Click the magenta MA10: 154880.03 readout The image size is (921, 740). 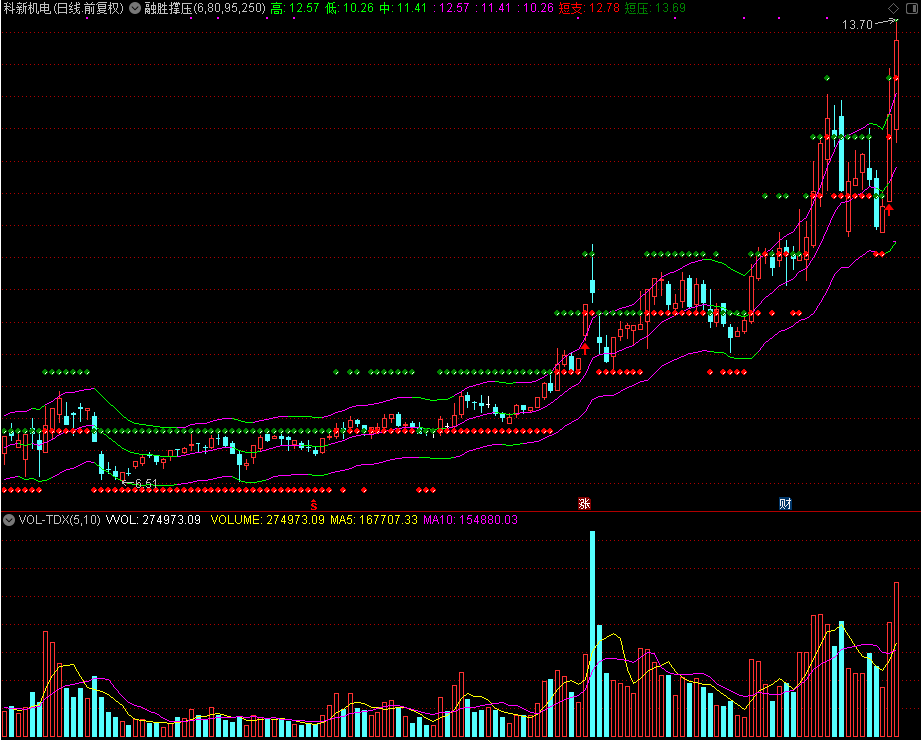point(470,520)
